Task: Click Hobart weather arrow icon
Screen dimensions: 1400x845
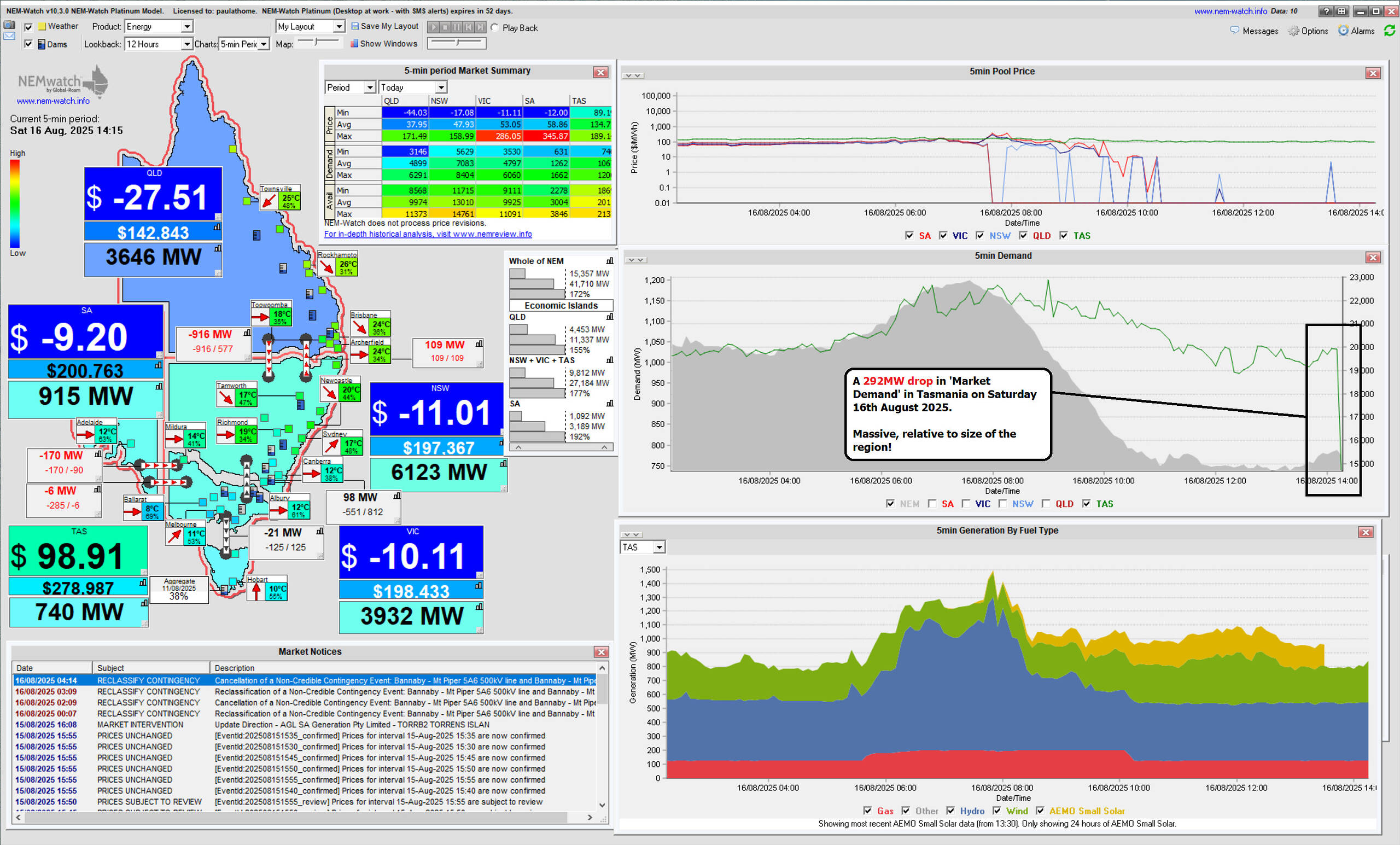Action: pos(257,592)
